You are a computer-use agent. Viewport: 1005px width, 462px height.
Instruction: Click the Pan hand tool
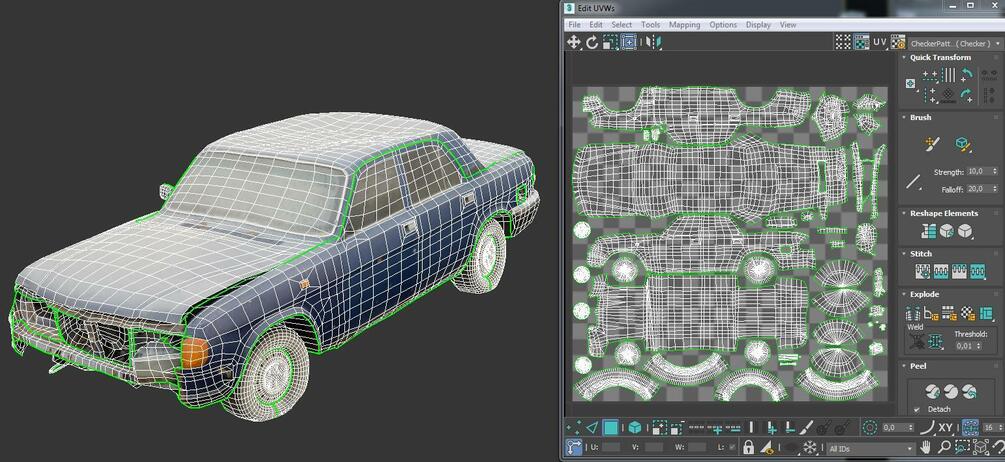(926, 447)
